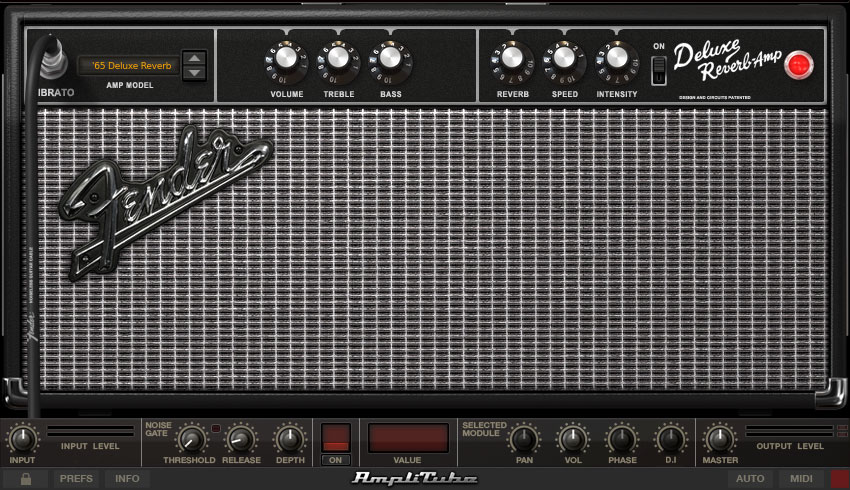Enable the AUTO button

pyautogui.click(x=750, y=479)
